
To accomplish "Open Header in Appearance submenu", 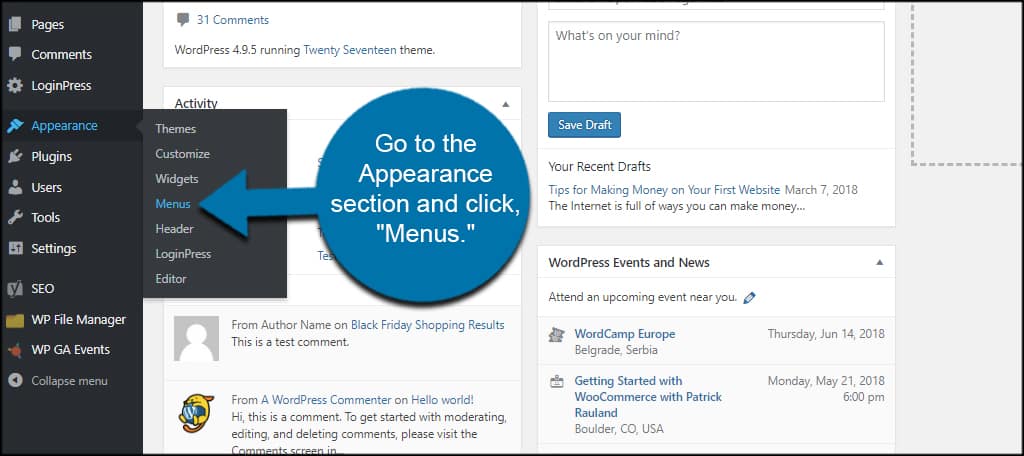I will click(x=174, y=229).
